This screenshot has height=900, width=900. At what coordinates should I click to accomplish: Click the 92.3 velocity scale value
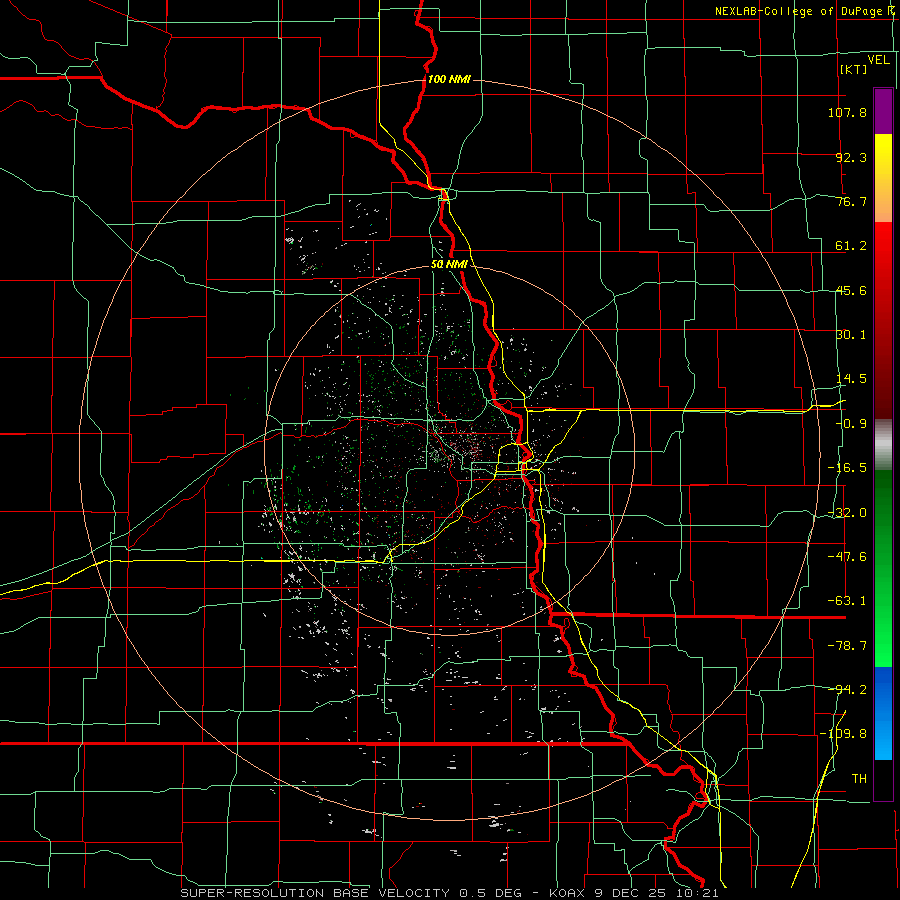[x=851, y=157]
